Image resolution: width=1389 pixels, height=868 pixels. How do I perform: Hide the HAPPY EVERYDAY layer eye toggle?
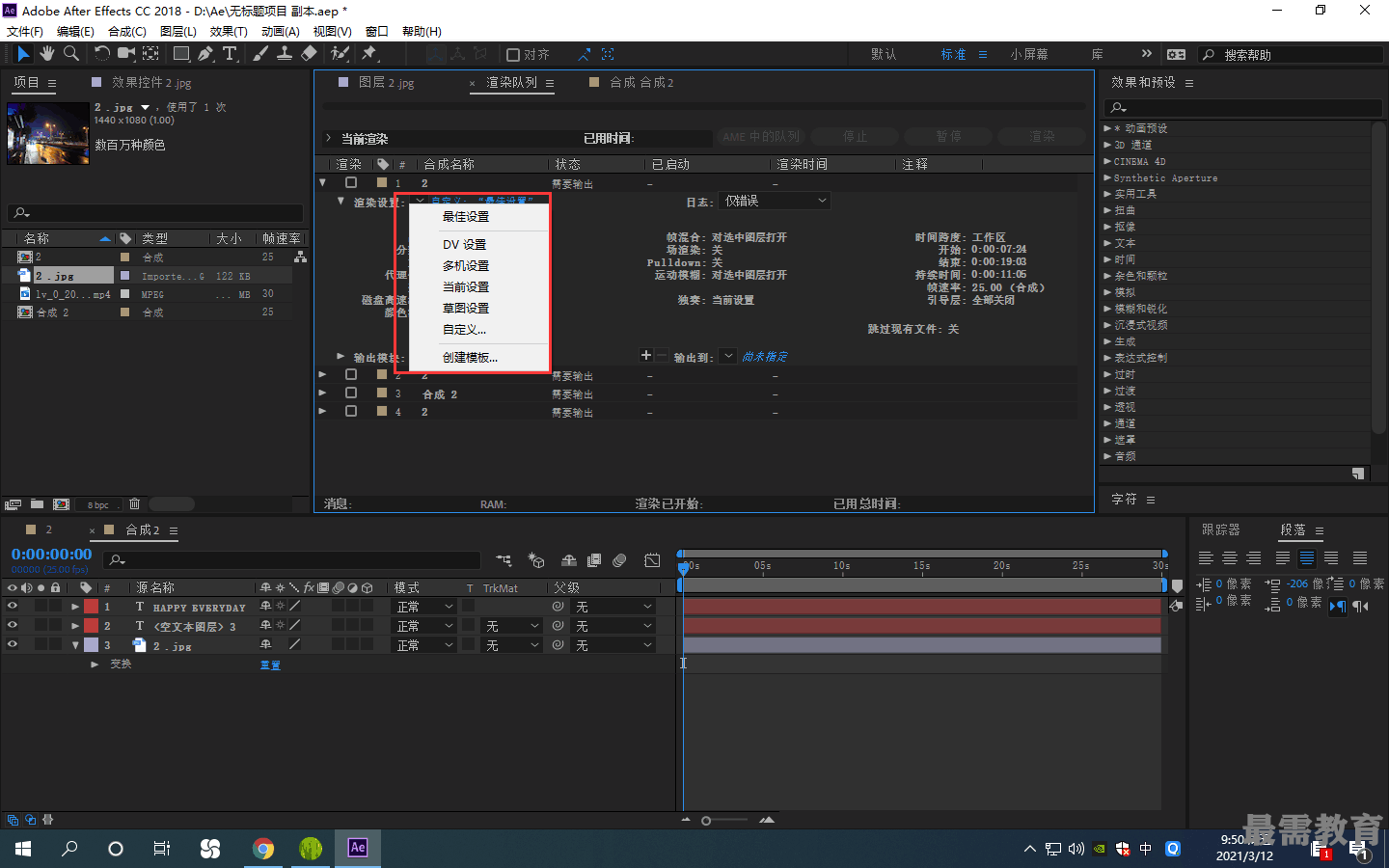coord(13,607)
